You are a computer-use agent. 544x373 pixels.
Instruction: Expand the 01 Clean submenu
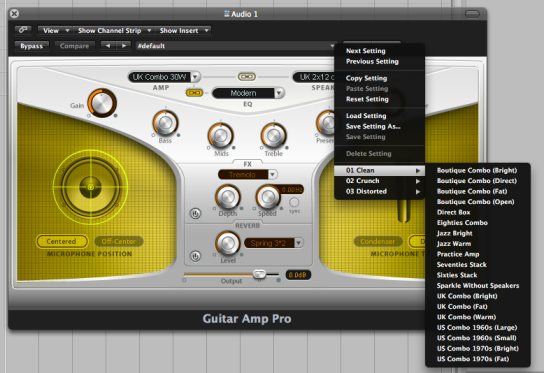tap(380, 170)
